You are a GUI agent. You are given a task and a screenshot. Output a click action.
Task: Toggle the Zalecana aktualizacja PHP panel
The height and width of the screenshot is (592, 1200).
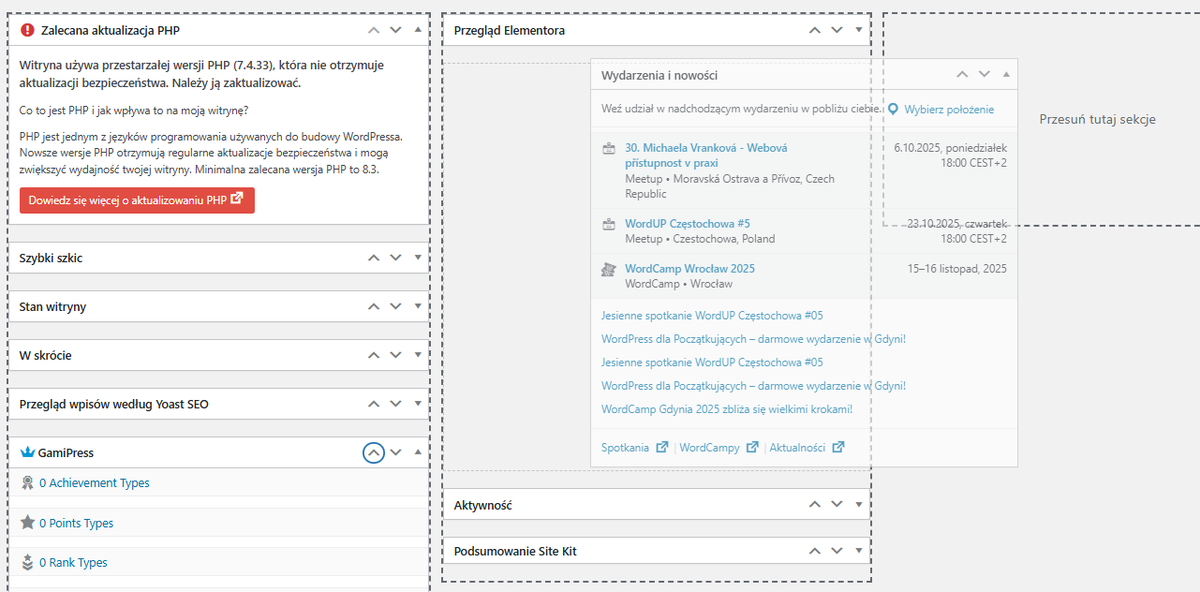pos(418,30)
